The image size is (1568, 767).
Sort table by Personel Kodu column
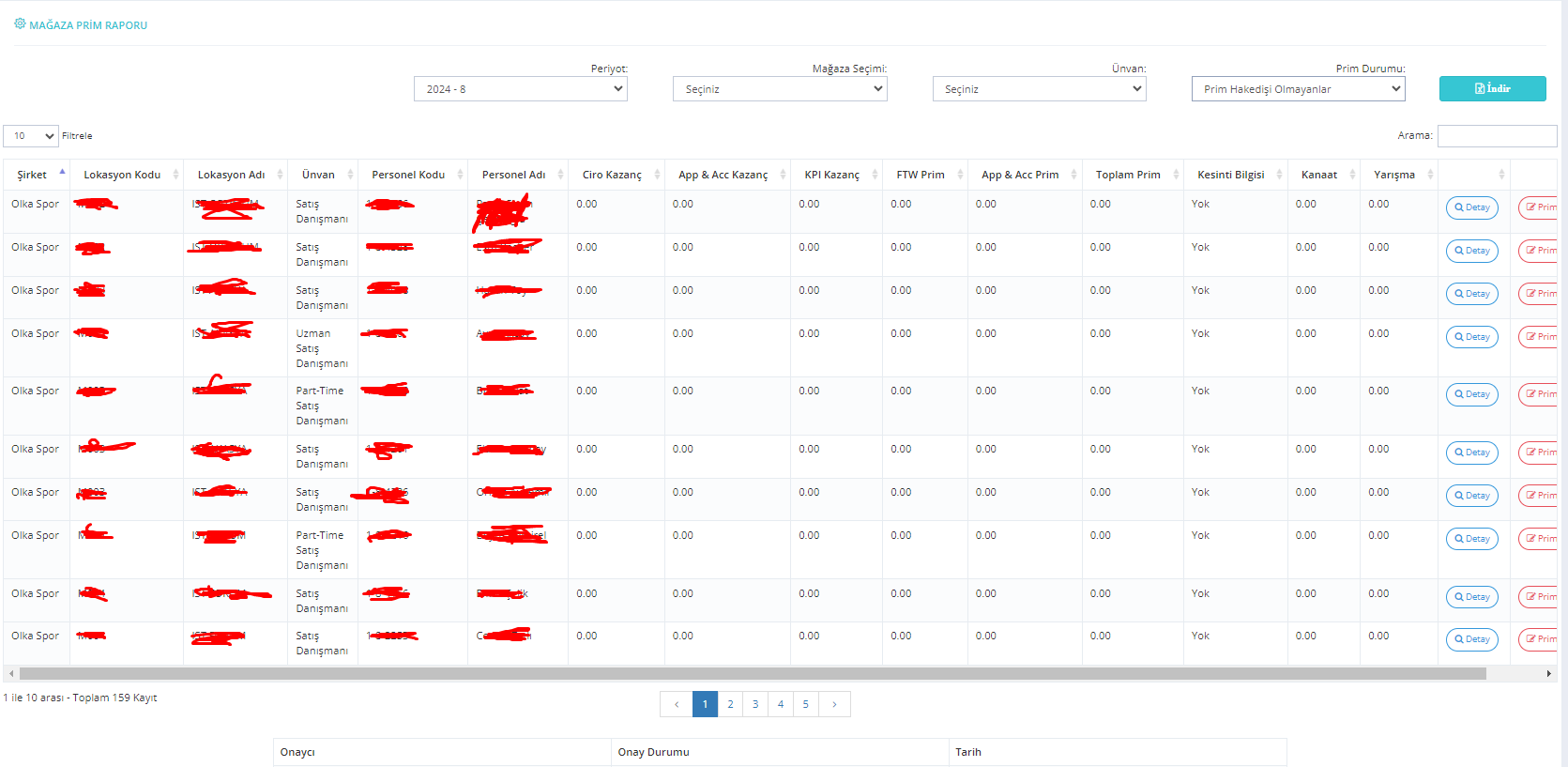413,175
